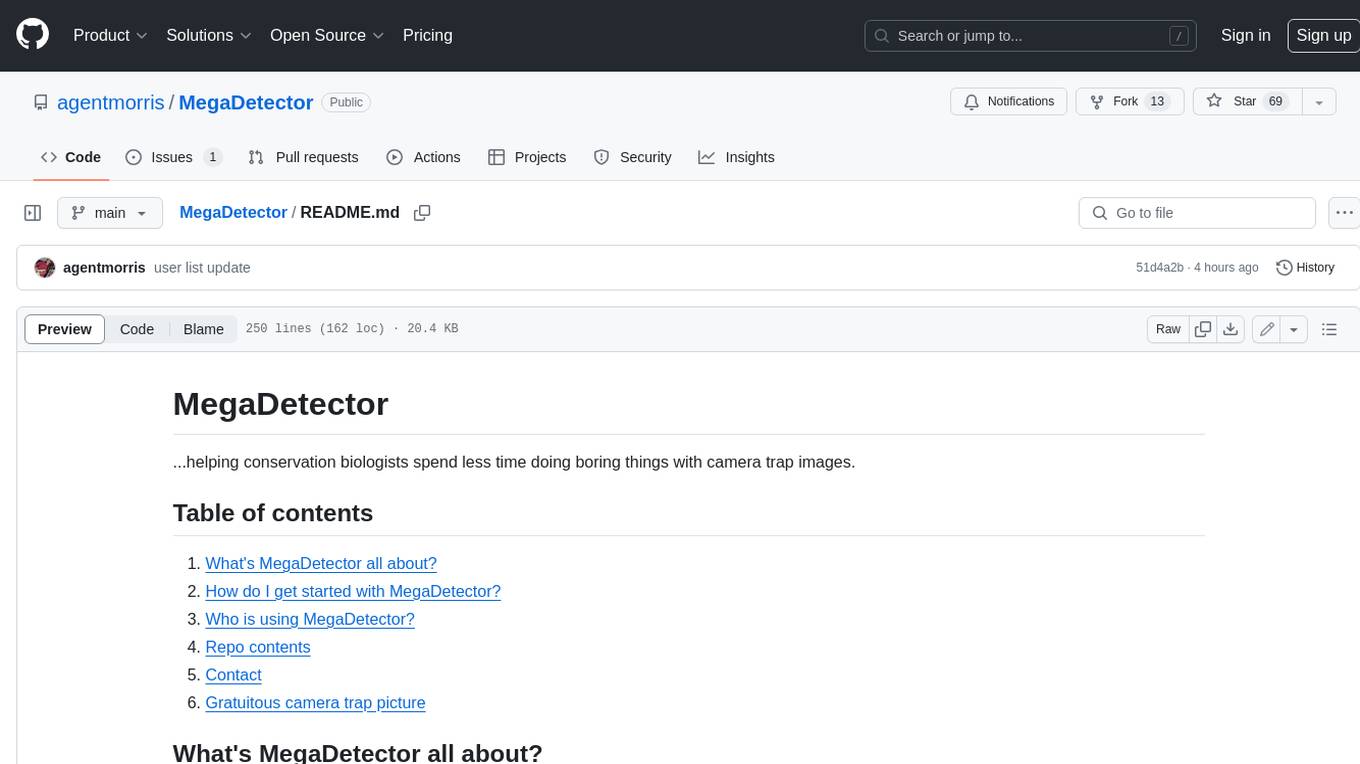This screenshot has height=764, width=1360.
Task: Copy the README.md file path
Action: pos(422,213)
